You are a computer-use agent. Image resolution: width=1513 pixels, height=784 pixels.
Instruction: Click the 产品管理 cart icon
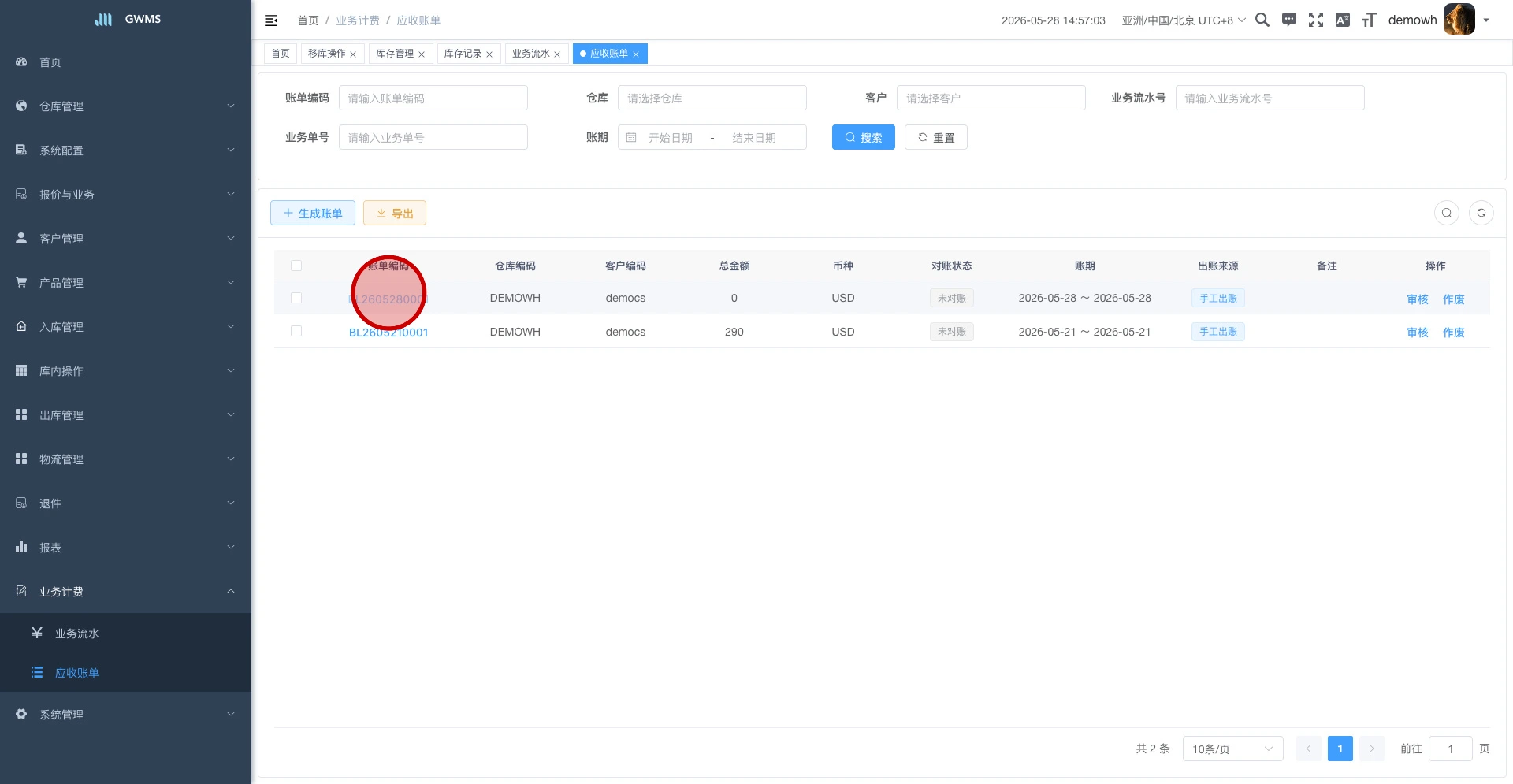pos(21,282)
